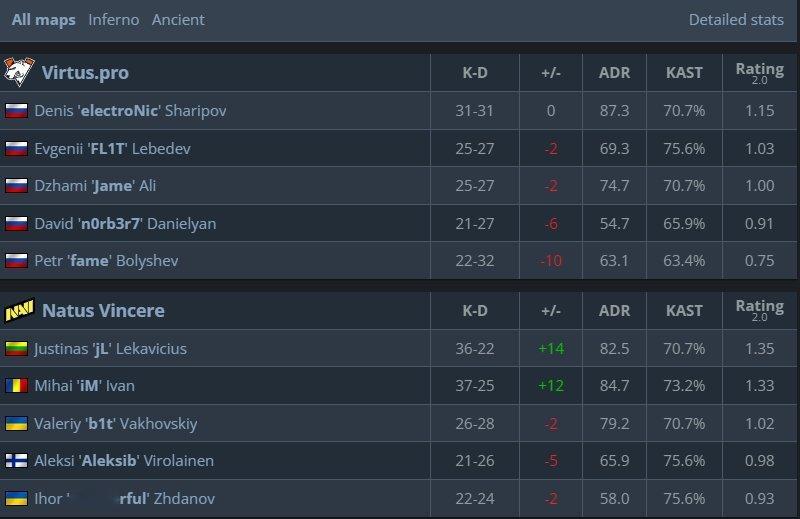
Task: Switch to the Ancient map tab
Action: tap(178, 20)
